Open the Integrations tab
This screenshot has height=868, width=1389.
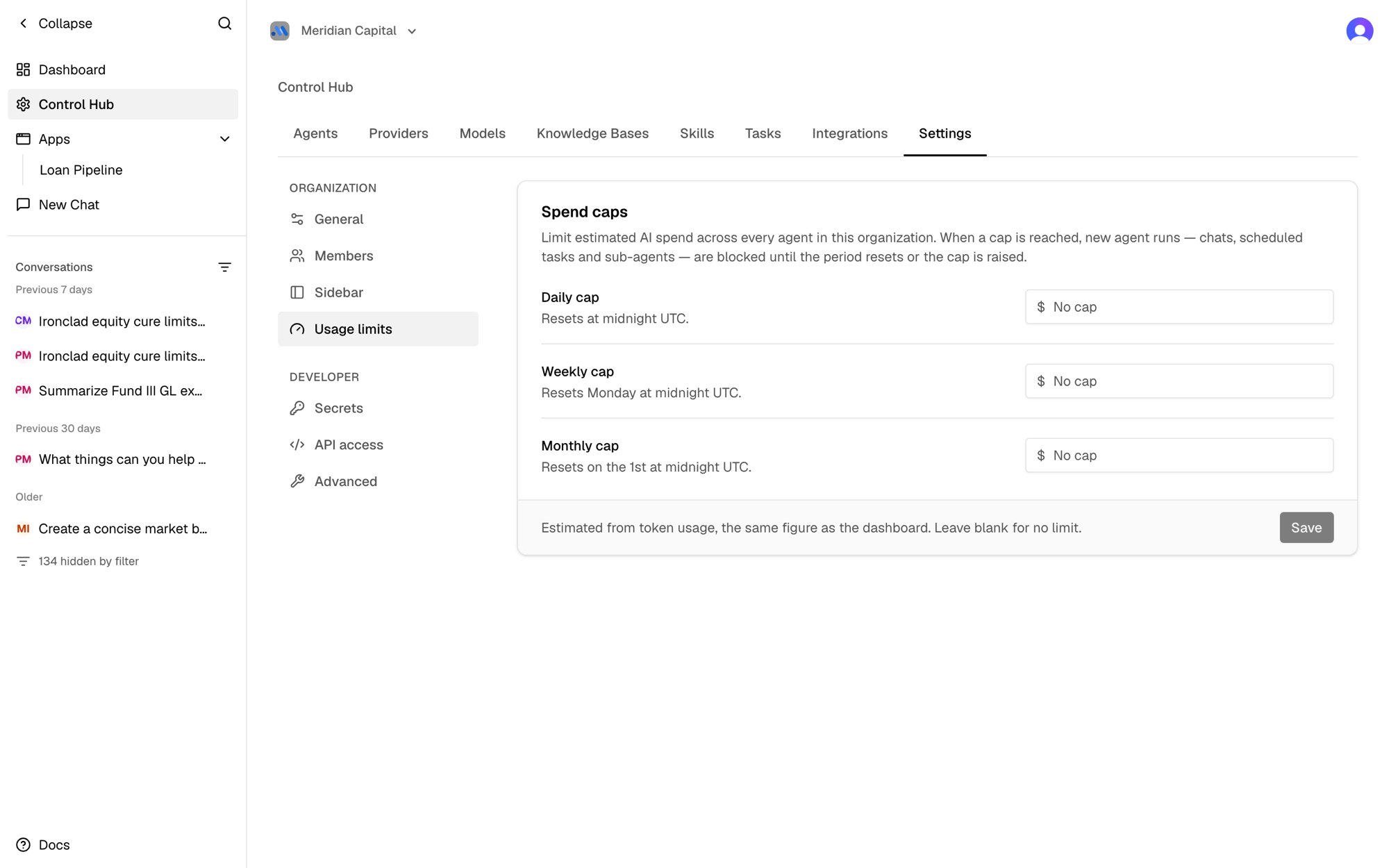[849, 133]
